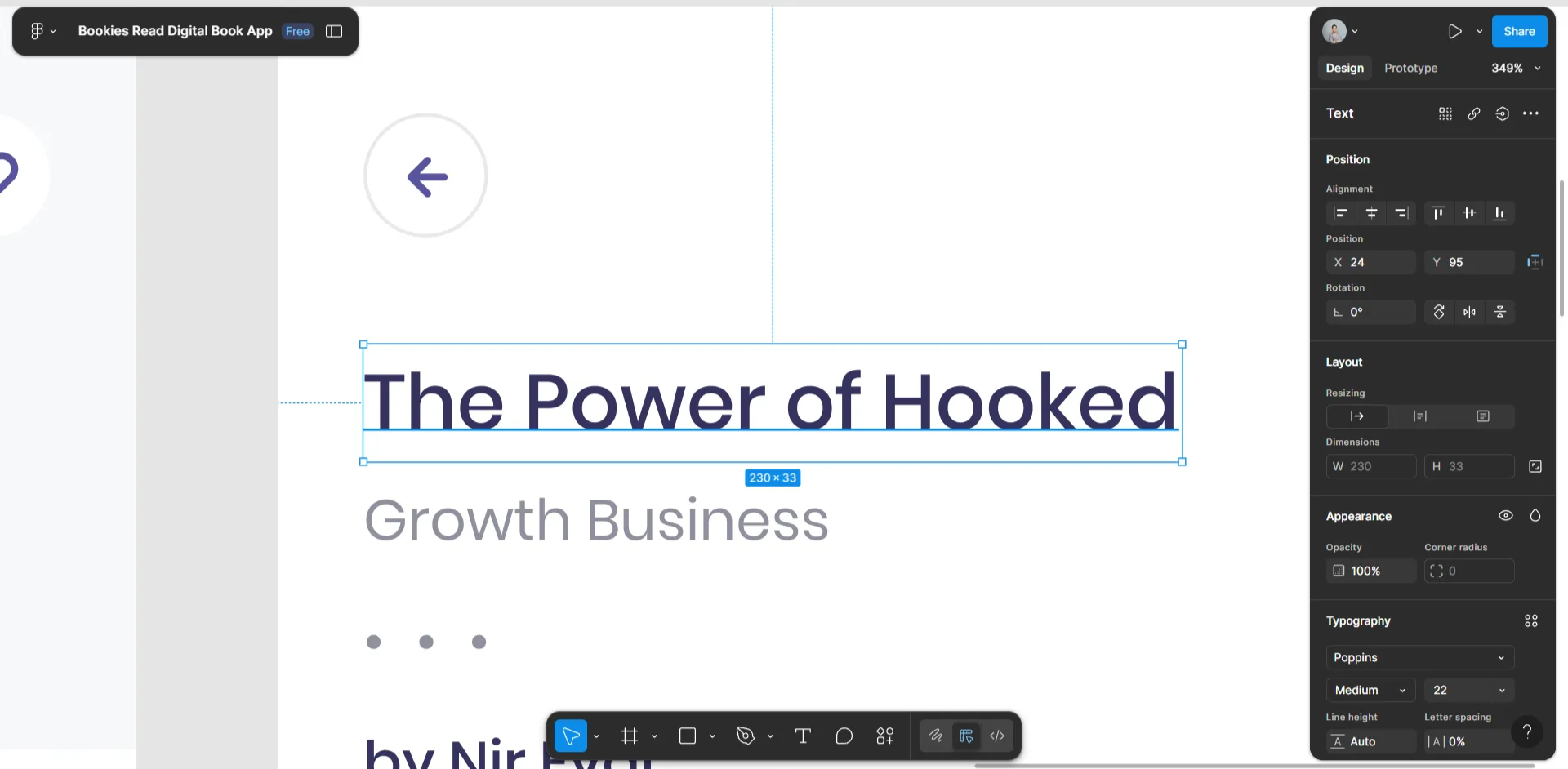
Task: Click the Letter spacing 0% field
Action: click(x=1470, y=741)
